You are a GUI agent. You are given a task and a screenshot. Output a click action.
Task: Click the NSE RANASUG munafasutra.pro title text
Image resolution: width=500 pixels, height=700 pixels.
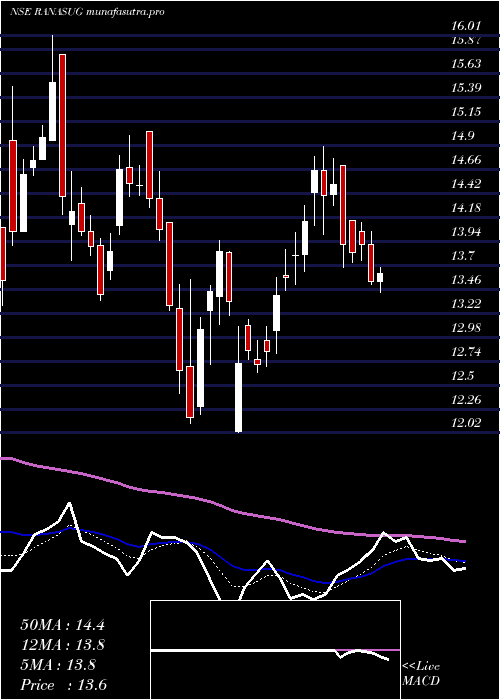[x=87, y=12]
